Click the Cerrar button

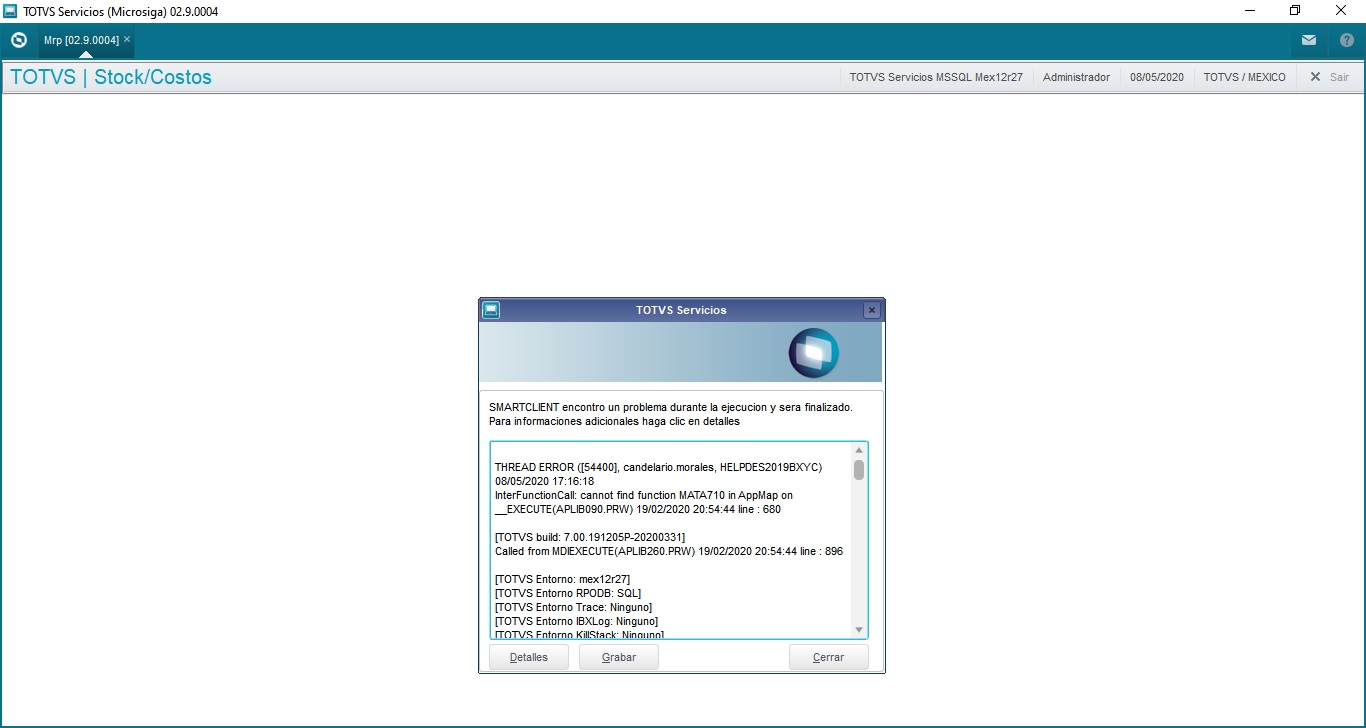pos(828,657)
